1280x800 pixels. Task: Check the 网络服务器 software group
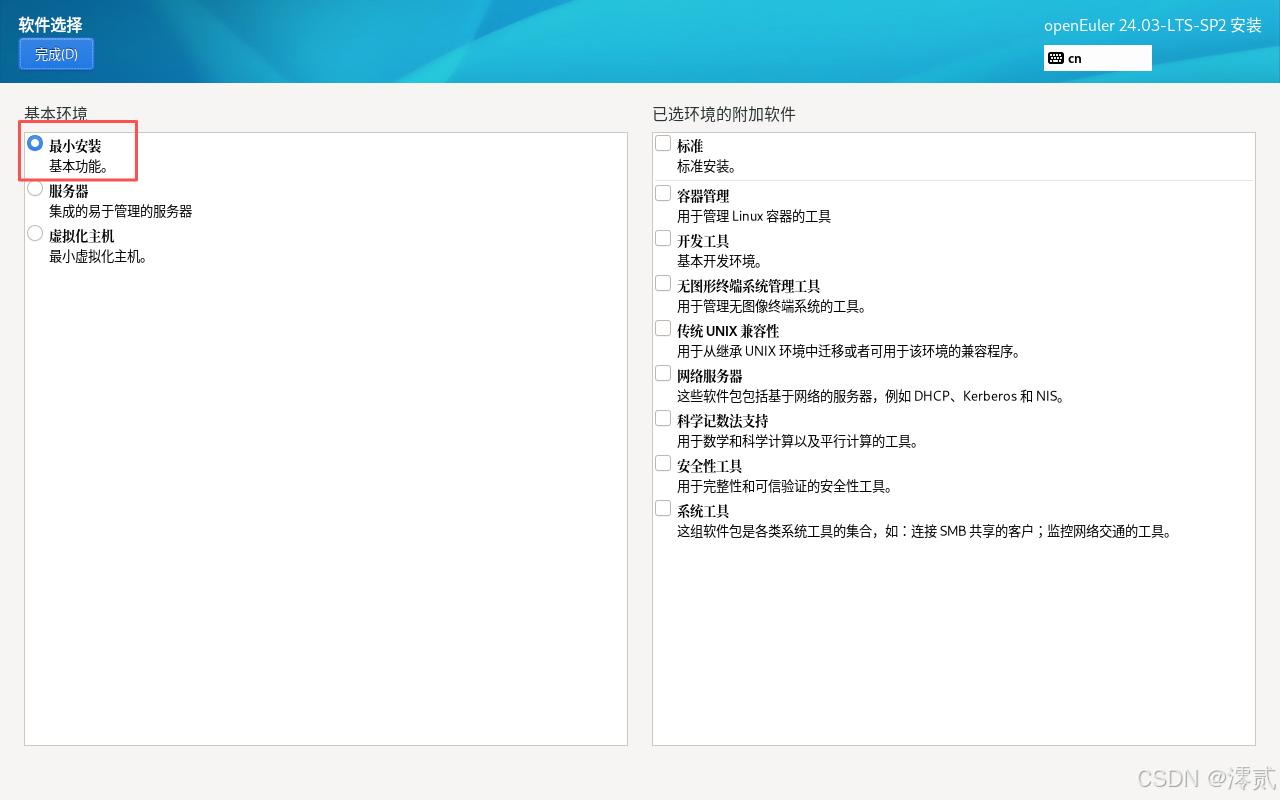(x=662, y=372)
